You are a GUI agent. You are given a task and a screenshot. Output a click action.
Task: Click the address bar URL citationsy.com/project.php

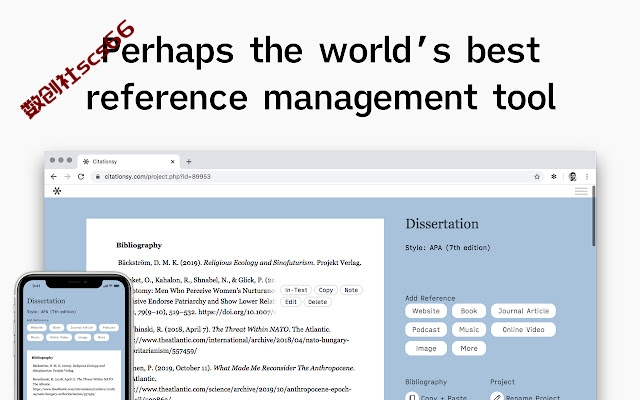tap(158, 177)
